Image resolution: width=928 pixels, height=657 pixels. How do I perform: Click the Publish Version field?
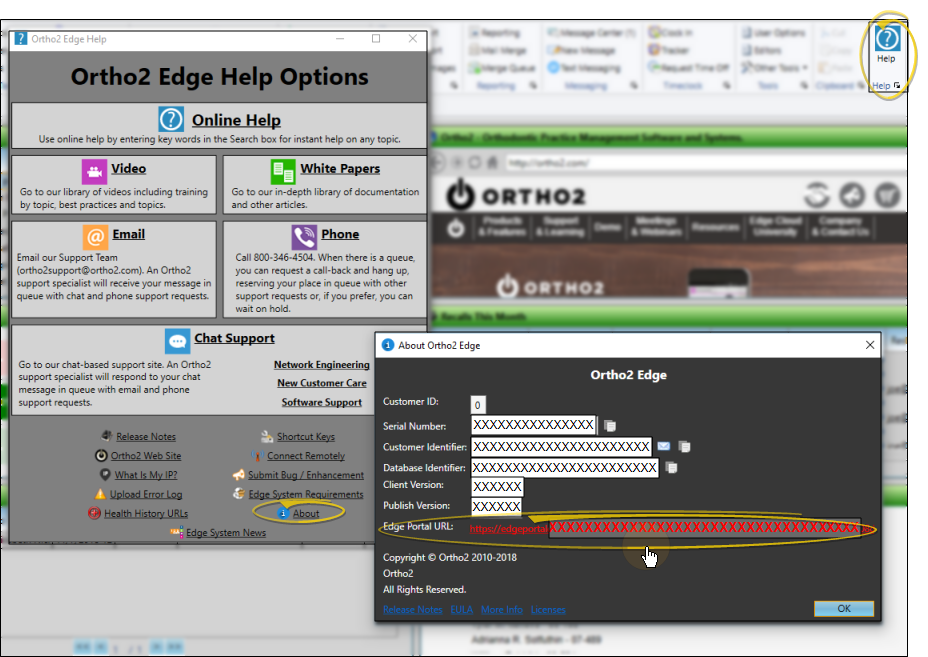(x=496, y=507)
